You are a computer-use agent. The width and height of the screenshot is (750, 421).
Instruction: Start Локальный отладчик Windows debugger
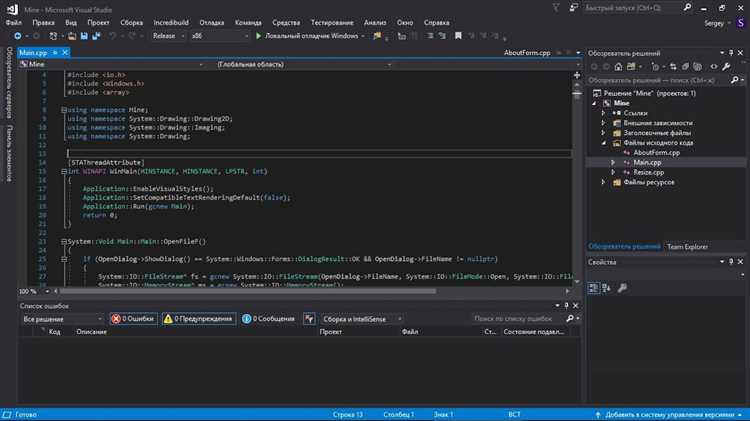tap(308, 35)
